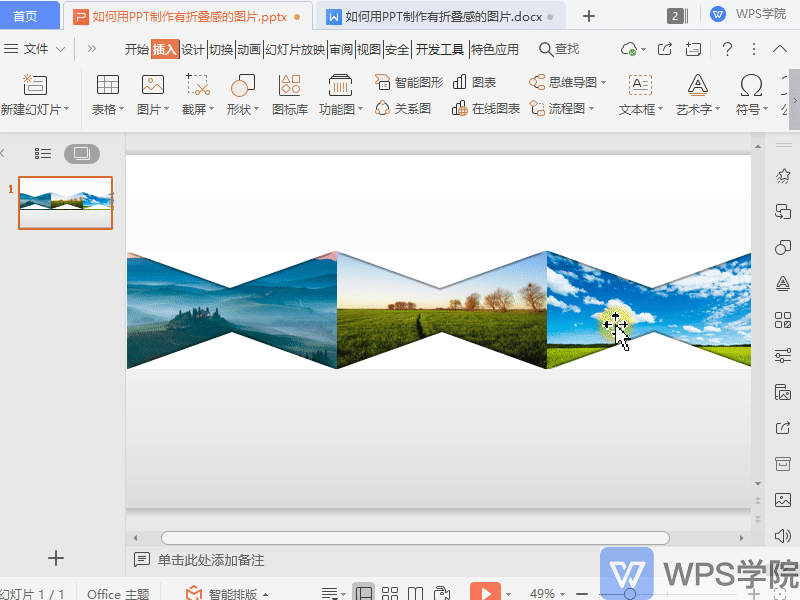
Task: Insert a relationship diagram (关系图)
Action: click(403, 108)
